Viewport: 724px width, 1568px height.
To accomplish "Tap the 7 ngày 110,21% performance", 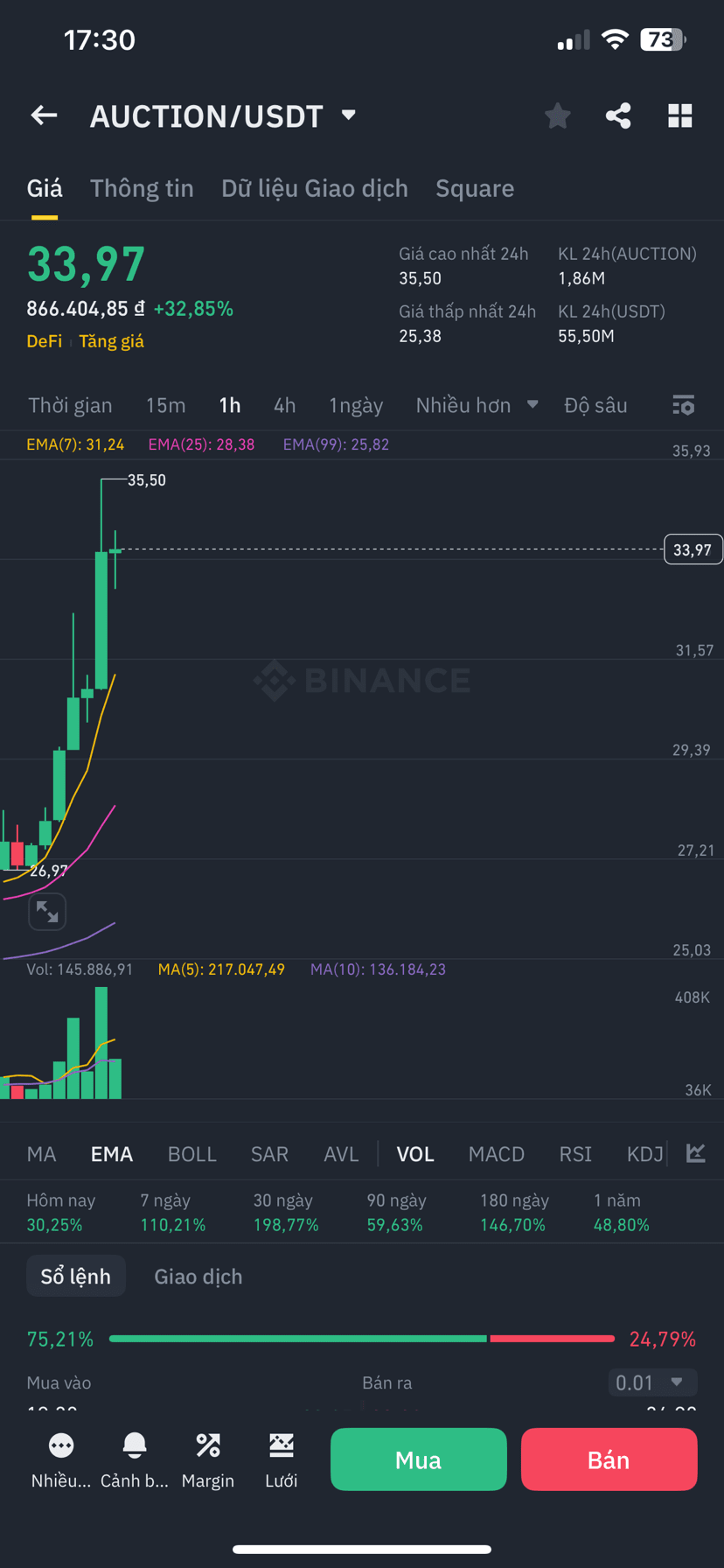I will (173, 1213).
